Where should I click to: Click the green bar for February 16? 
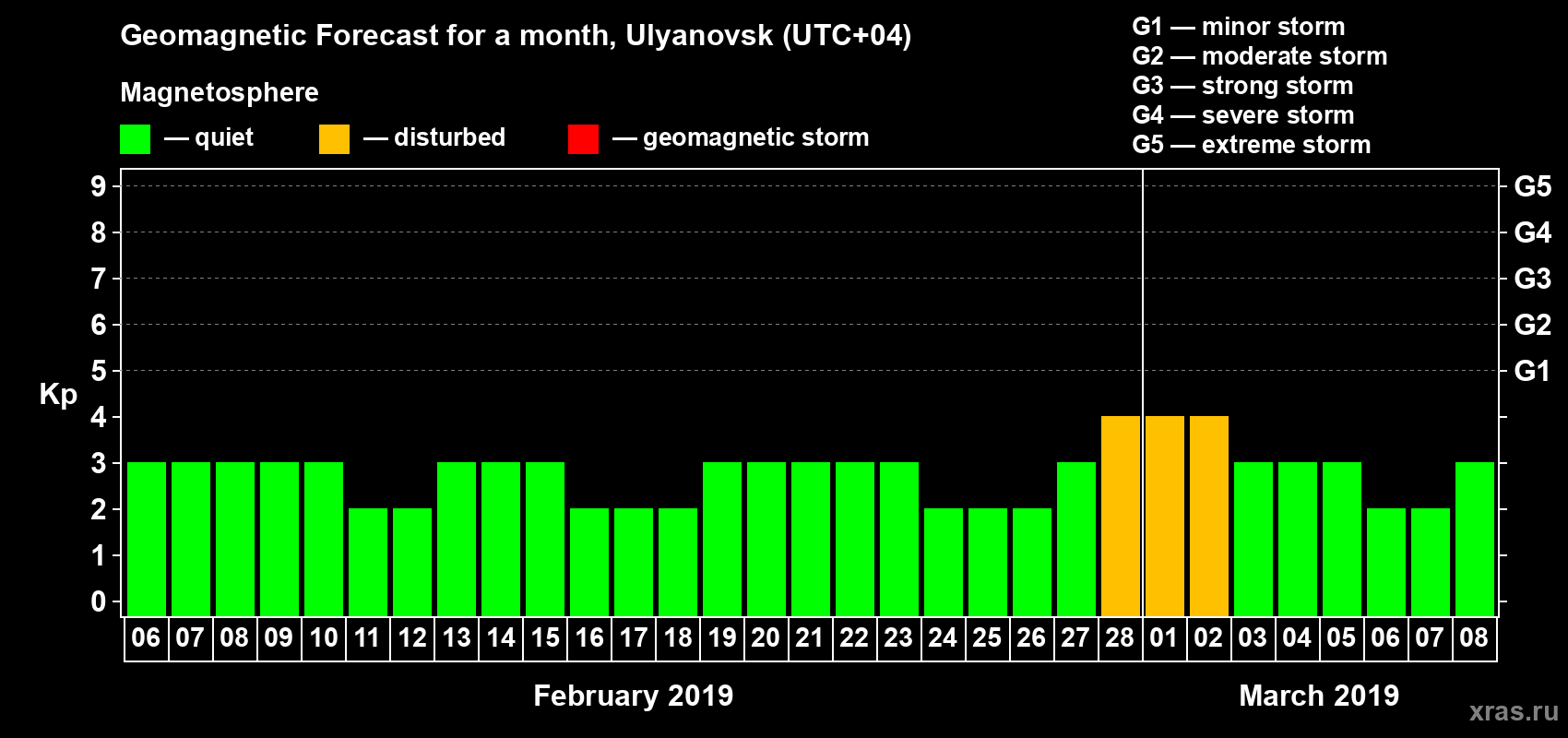pos(589,562)
